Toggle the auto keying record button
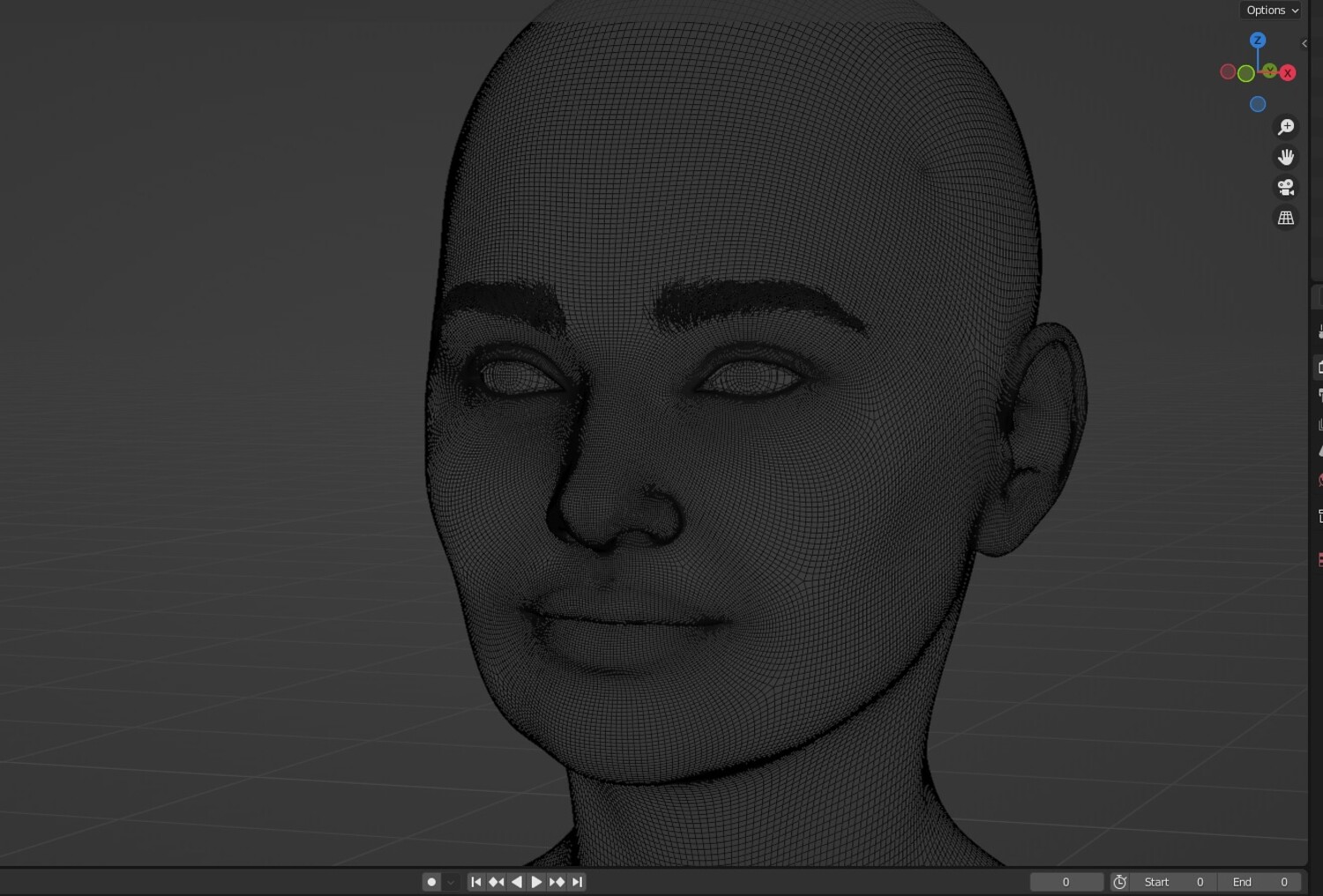Screen dimensions: 1323x896 pos(431,882)
